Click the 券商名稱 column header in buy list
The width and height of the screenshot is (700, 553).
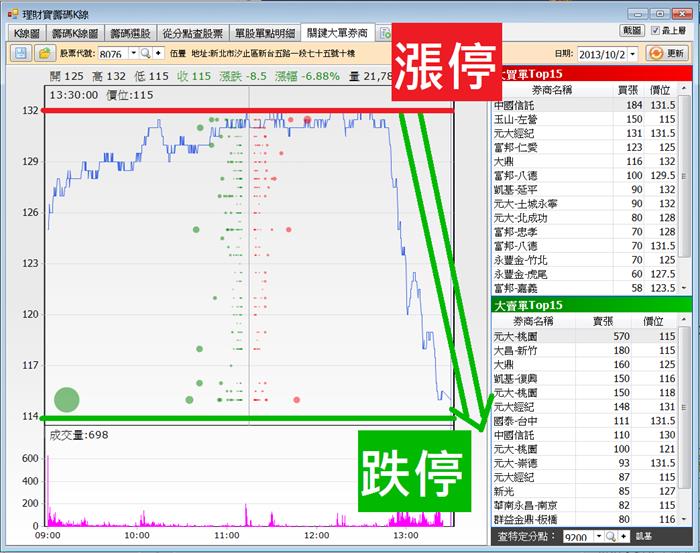tap(552, 90)
